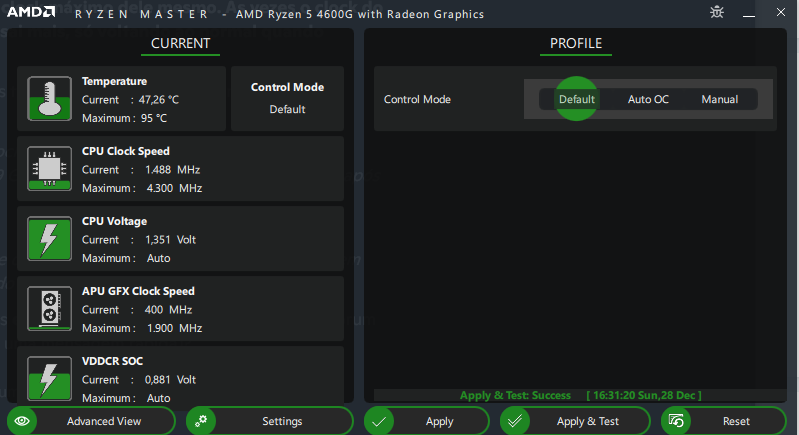
Task: Click the APU GFX graphics card icon
Action: coord(47,308)
